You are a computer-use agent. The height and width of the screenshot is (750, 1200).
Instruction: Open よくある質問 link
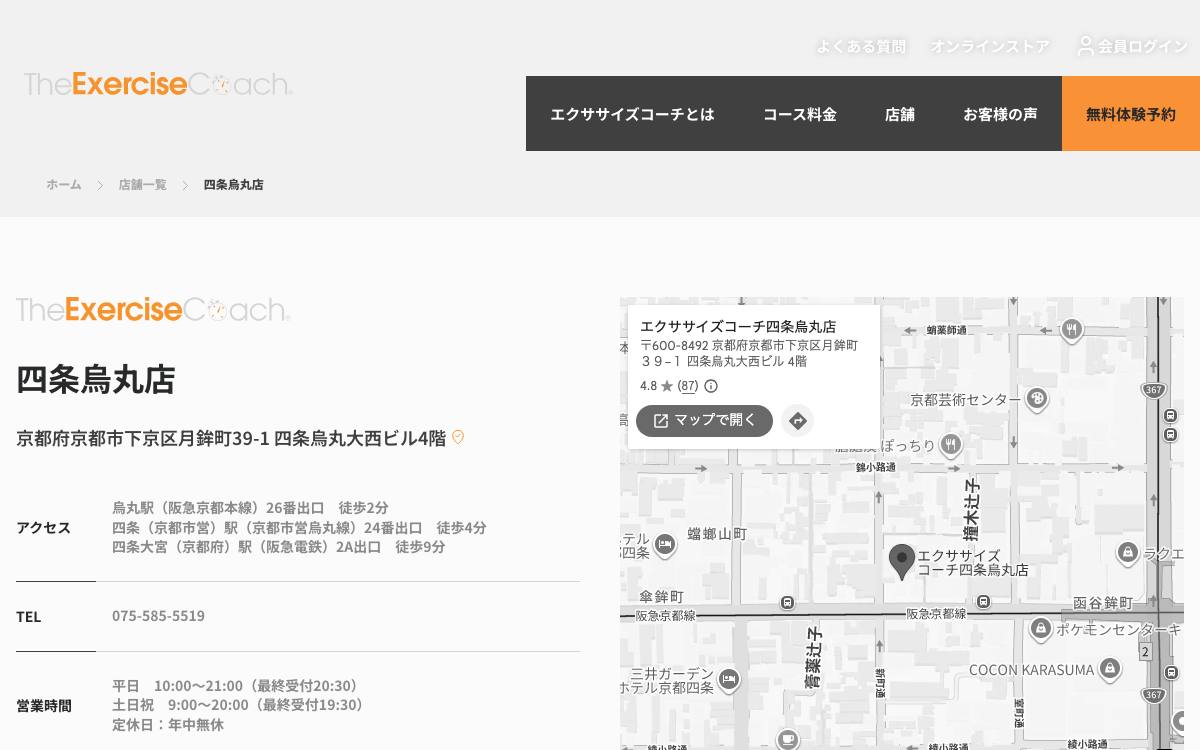pos(861,46)
